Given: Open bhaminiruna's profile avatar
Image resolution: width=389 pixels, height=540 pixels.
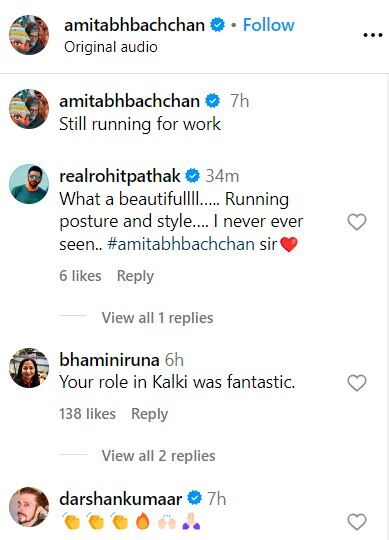Looking at the screenshot, I should [x=29, y=368].
